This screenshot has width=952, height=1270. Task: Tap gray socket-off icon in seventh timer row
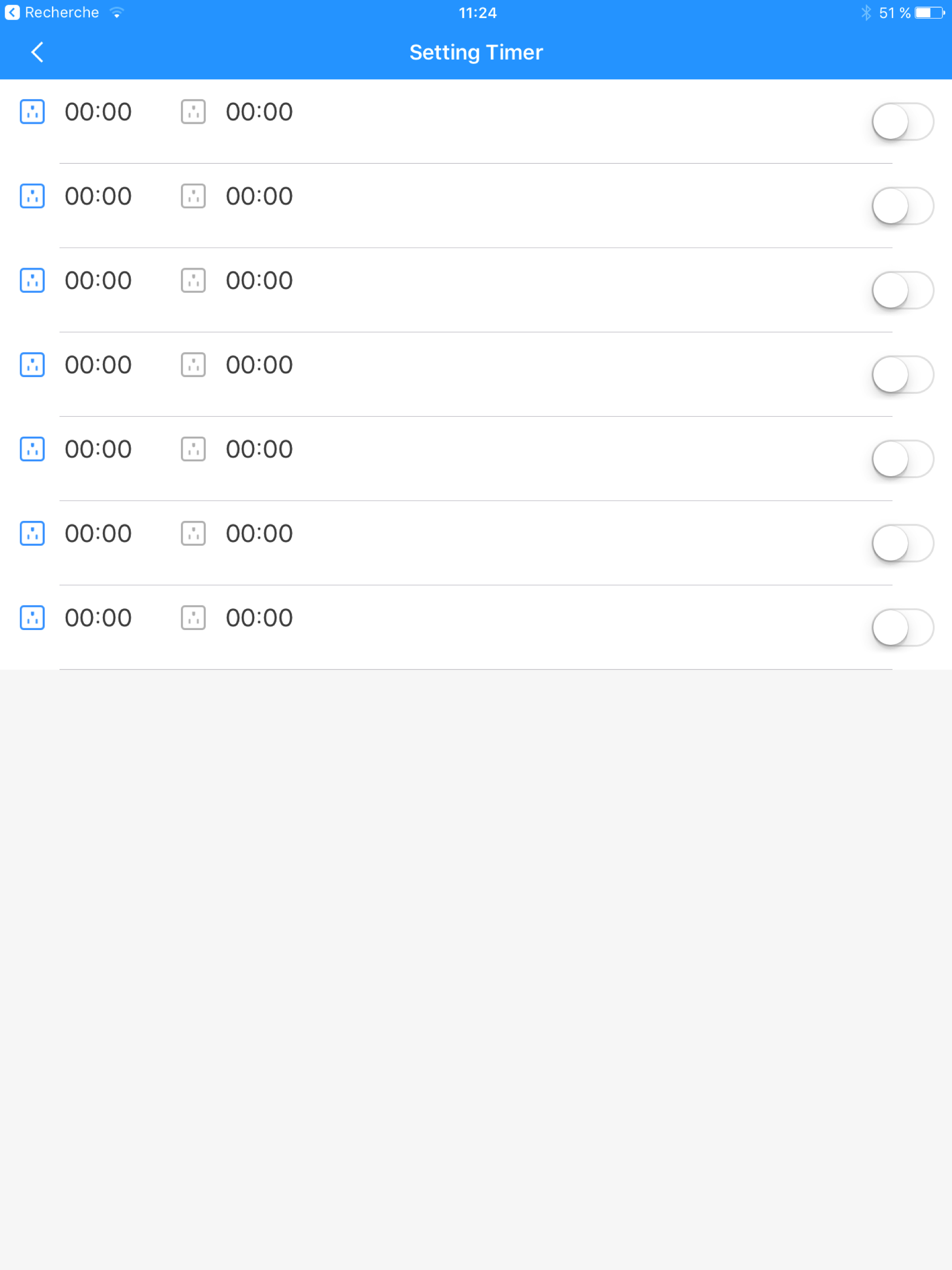point(193,618)
